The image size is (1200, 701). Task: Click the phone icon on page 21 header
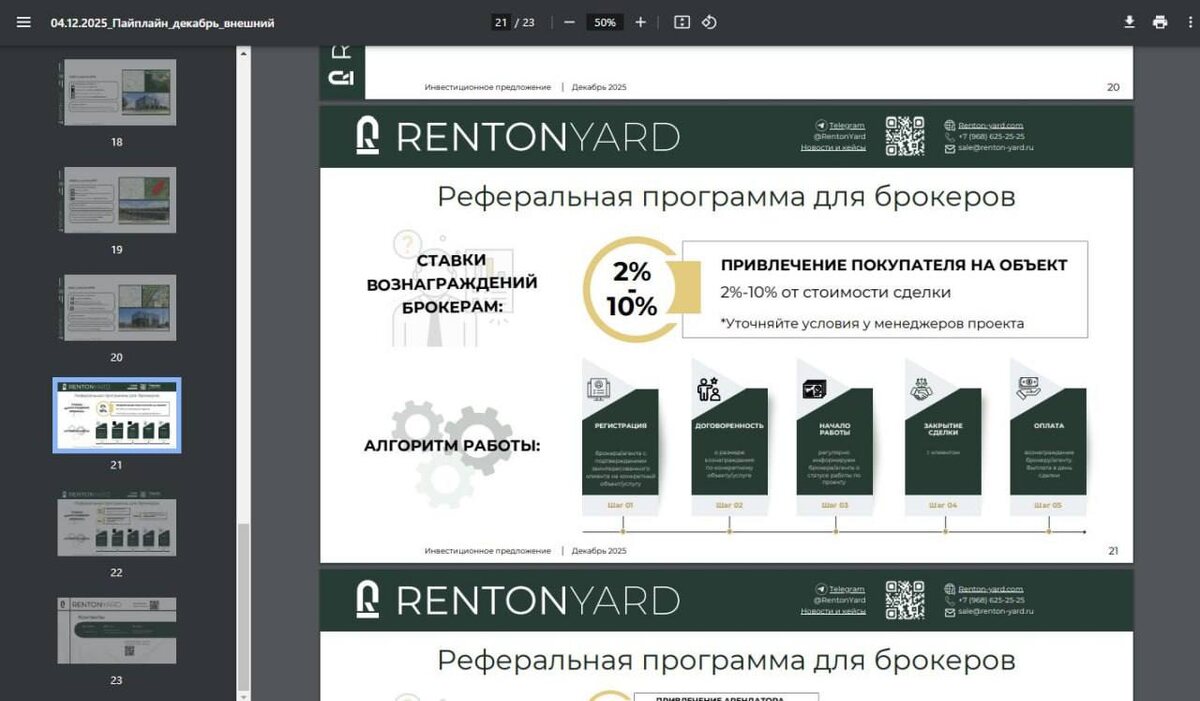click(x=950, y=136)
